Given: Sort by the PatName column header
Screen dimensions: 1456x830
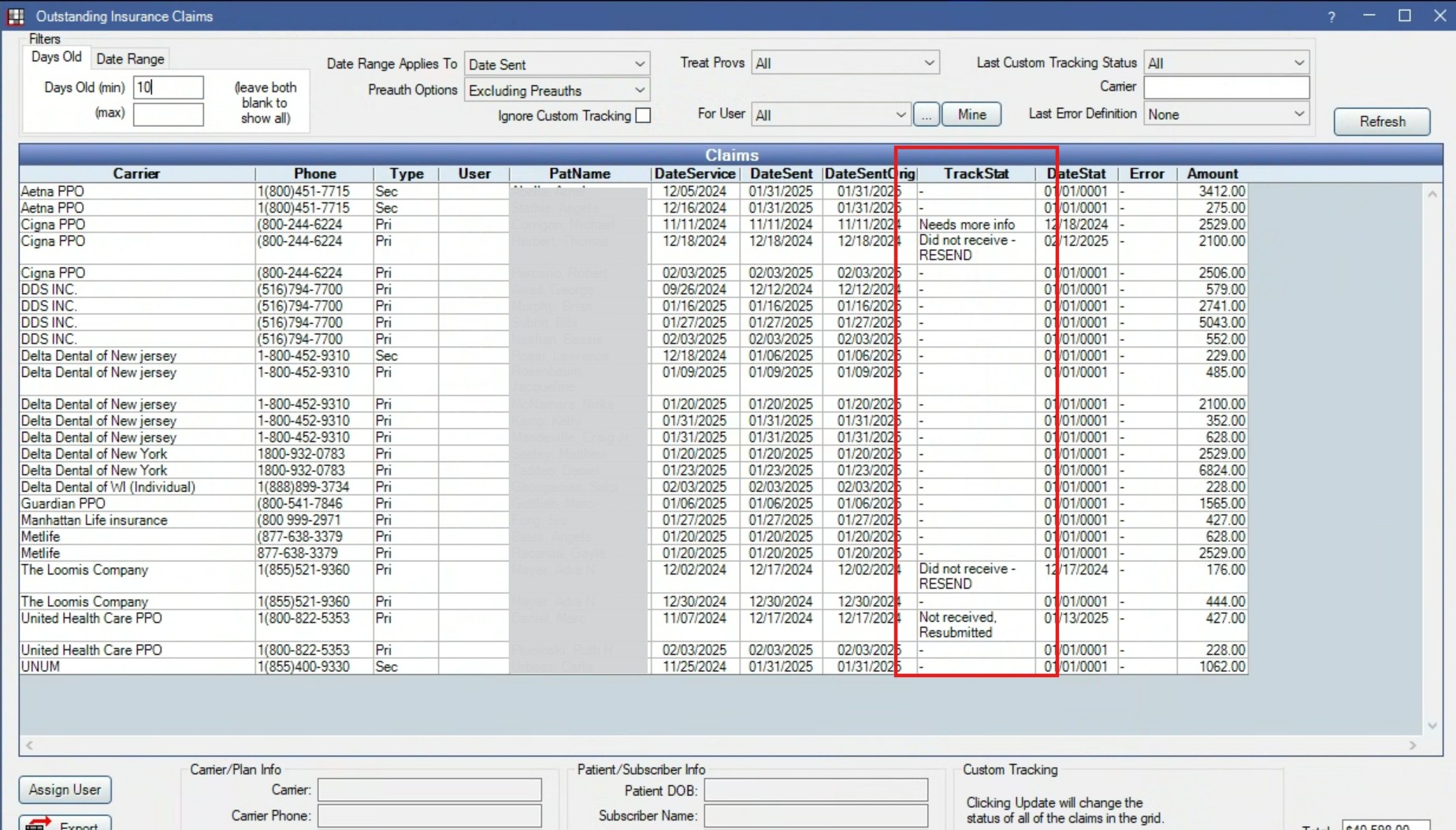Looking at the screenshot, I should [x=580, y=174].
